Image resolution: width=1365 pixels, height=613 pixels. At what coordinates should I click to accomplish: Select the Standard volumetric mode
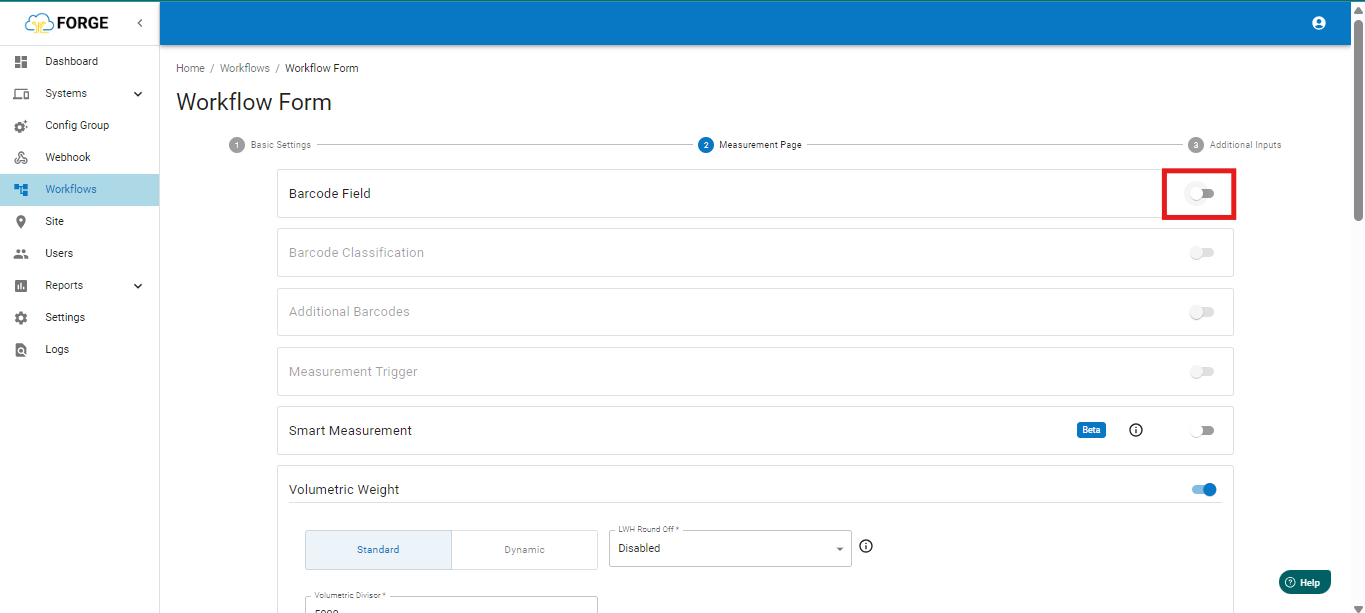point(378,550)
